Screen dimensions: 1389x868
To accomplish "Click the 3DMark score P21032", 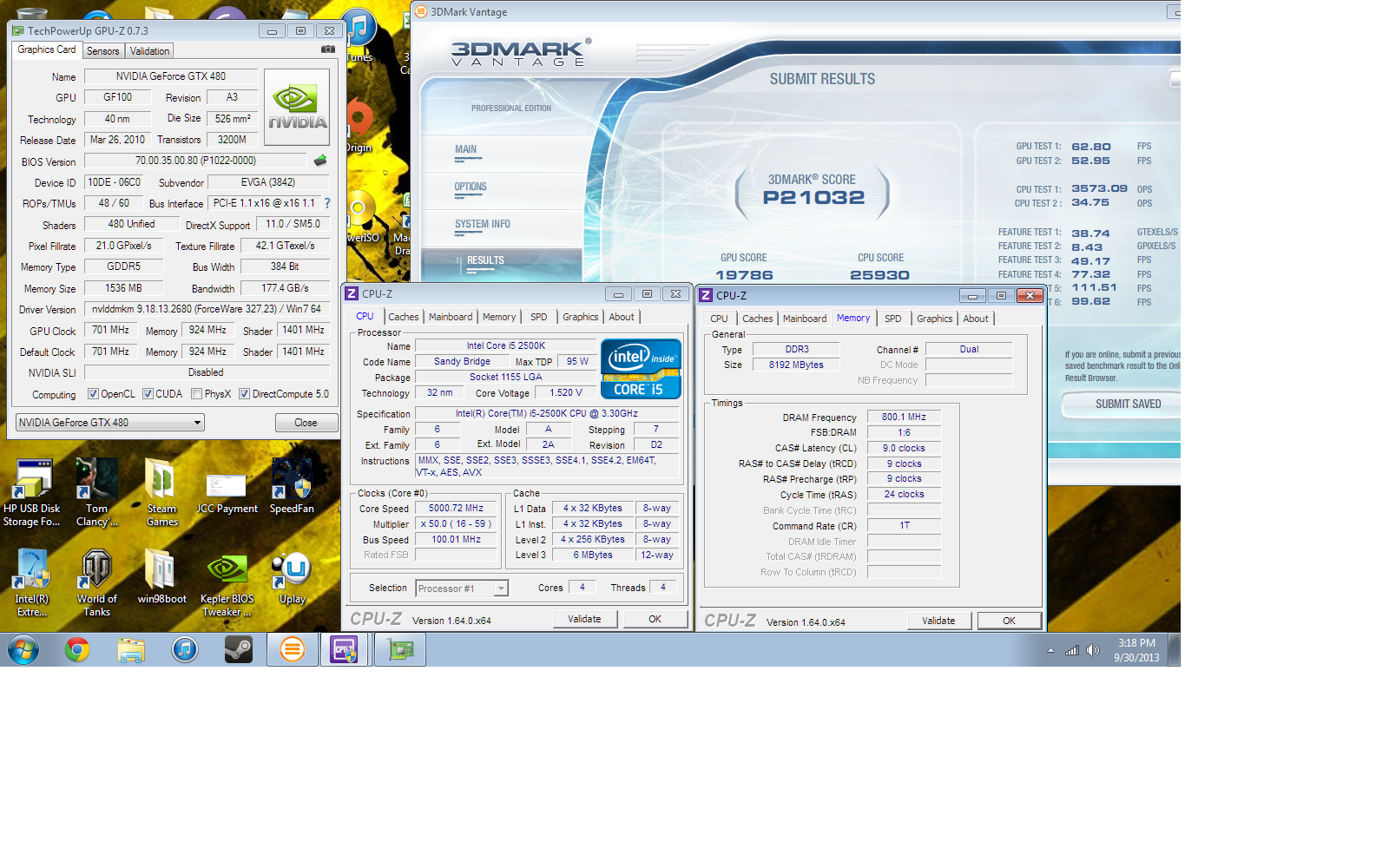I will tap(813, 197).
